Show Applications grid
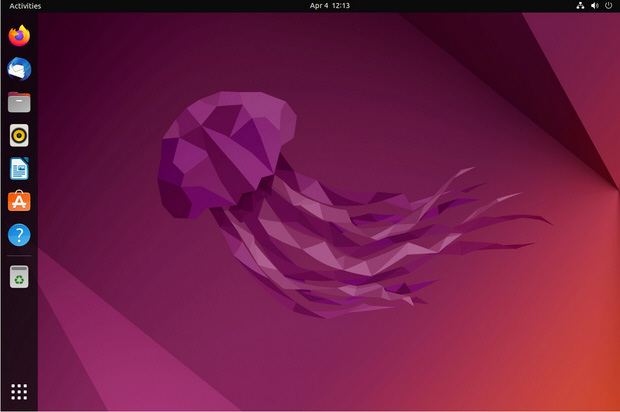 point(19,391)
